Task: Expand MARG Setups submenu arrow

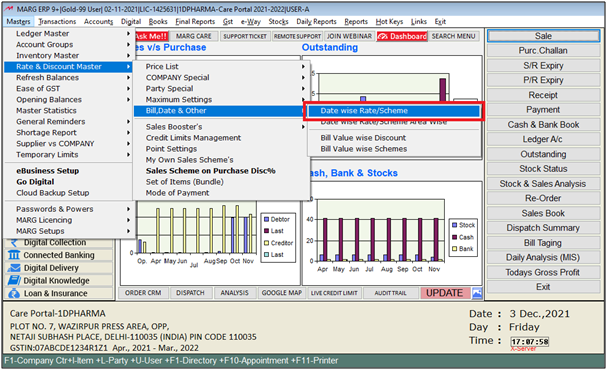Action: [128, 231]
